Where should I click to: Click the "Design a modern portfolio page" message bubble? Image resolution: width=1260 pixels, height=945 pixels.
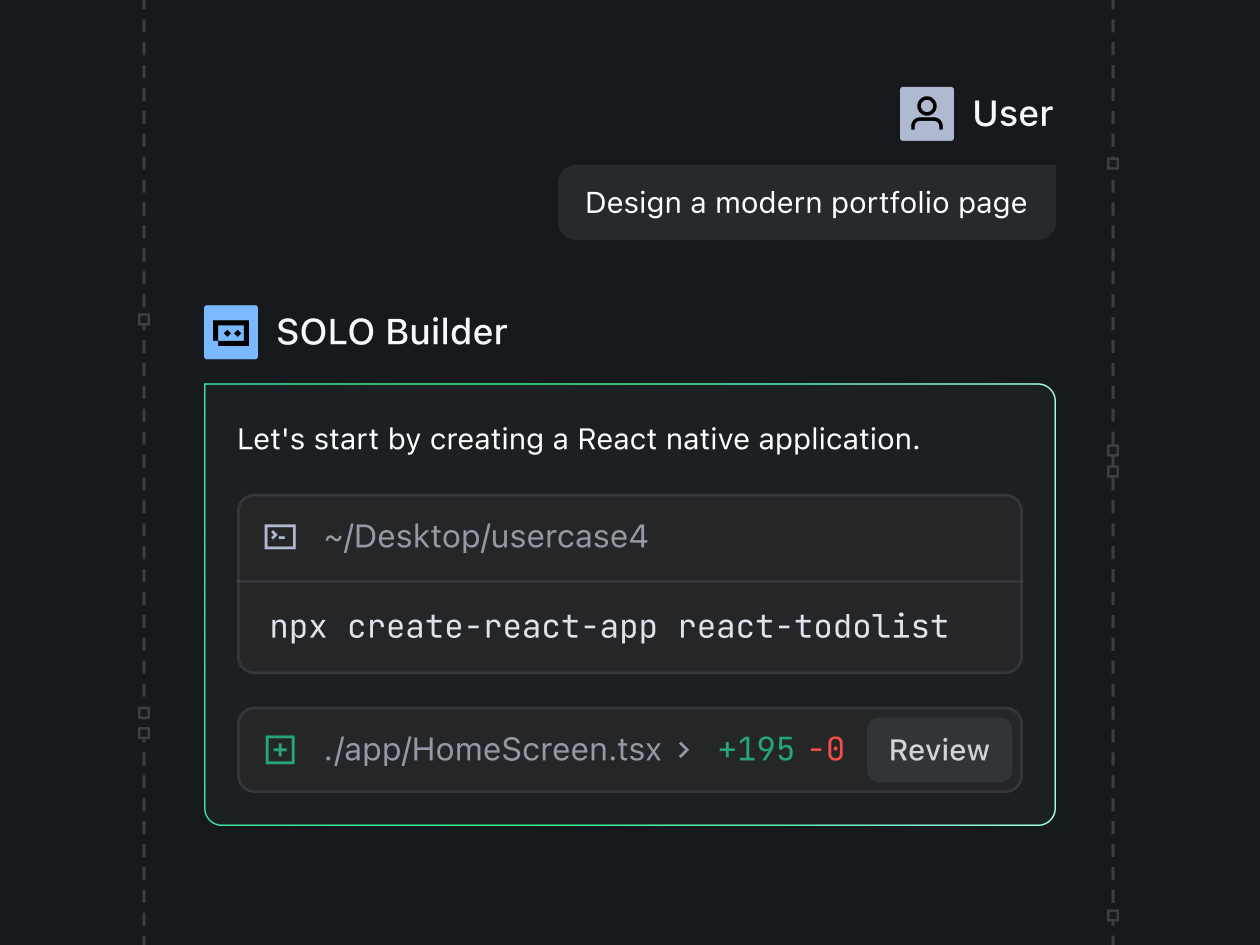coord(806,203)
